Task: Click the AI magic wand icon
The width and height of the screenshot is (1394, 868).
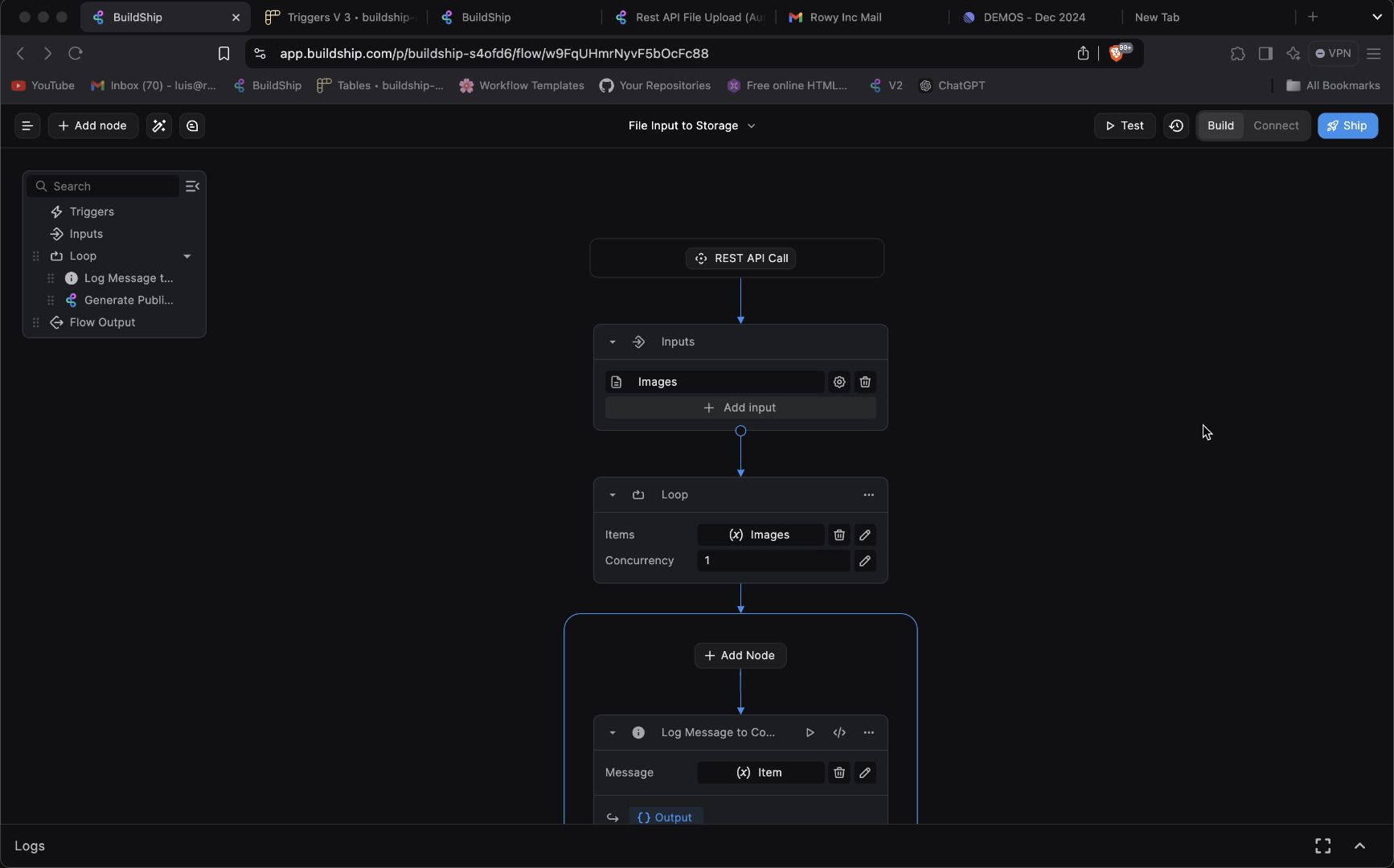Action: pyautogui.click(x=159, y=126)
